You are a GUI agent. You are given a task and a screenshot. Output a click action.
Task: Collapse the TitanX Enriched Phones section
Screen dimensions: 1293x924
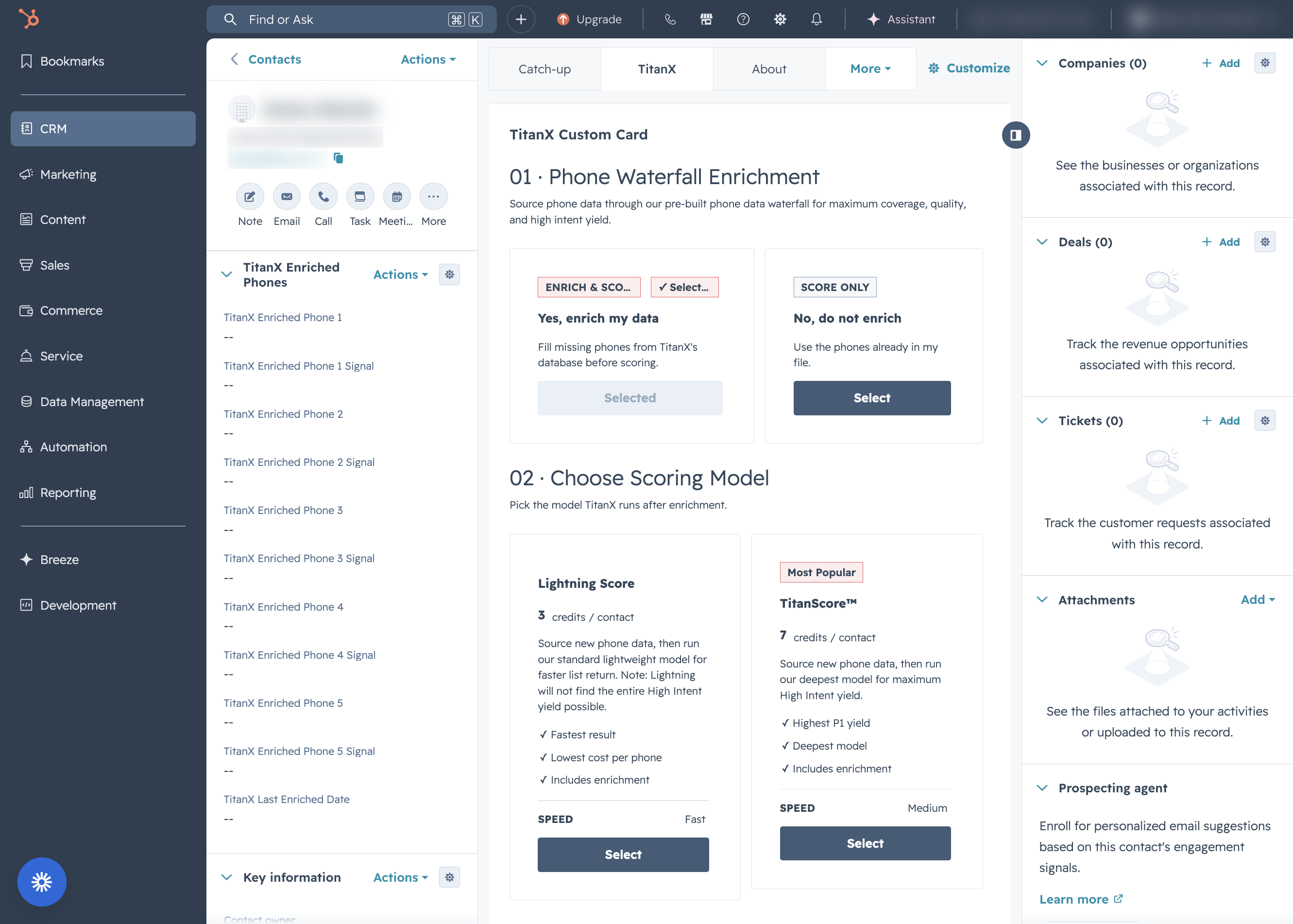pos(226,275)
